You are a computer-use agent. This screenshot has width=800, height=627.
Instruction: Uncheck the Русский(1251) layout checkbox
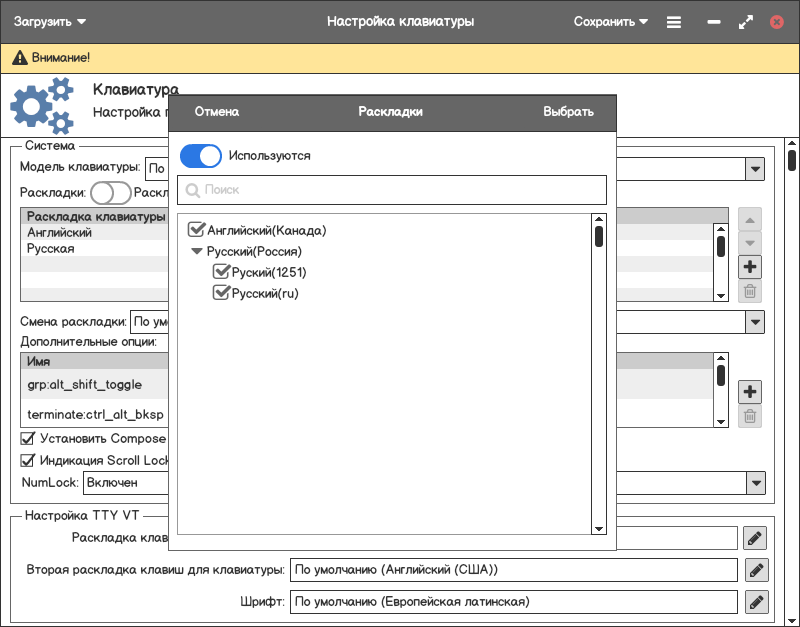coord(221,272)
